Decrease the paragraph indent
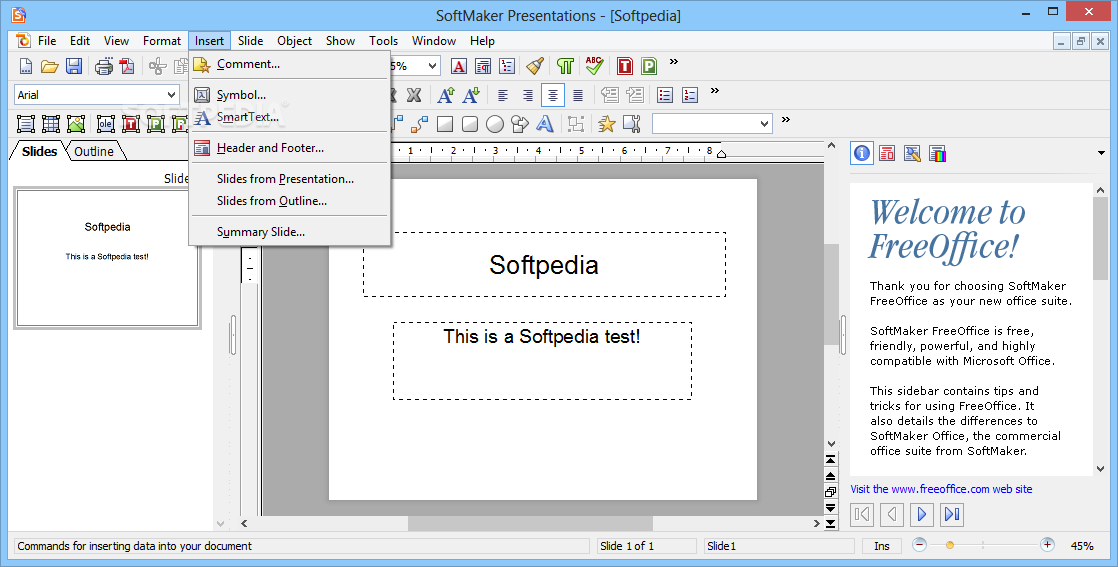Image resolution: width=1118 pixels, height=567 pixels. click(610, 95)
